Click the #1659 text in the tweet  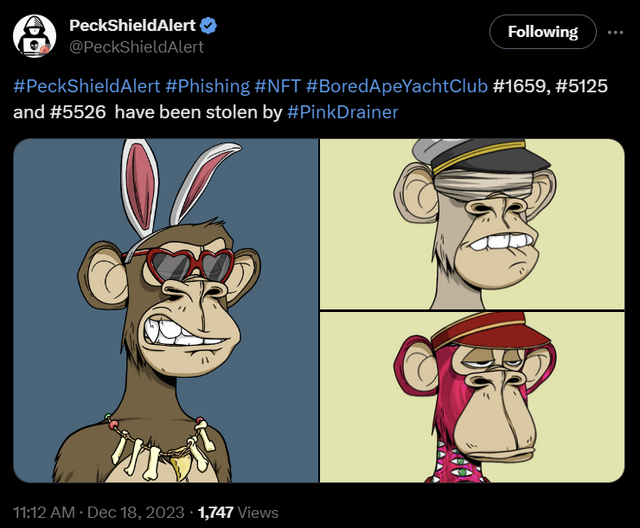click(x=519, y=86)
